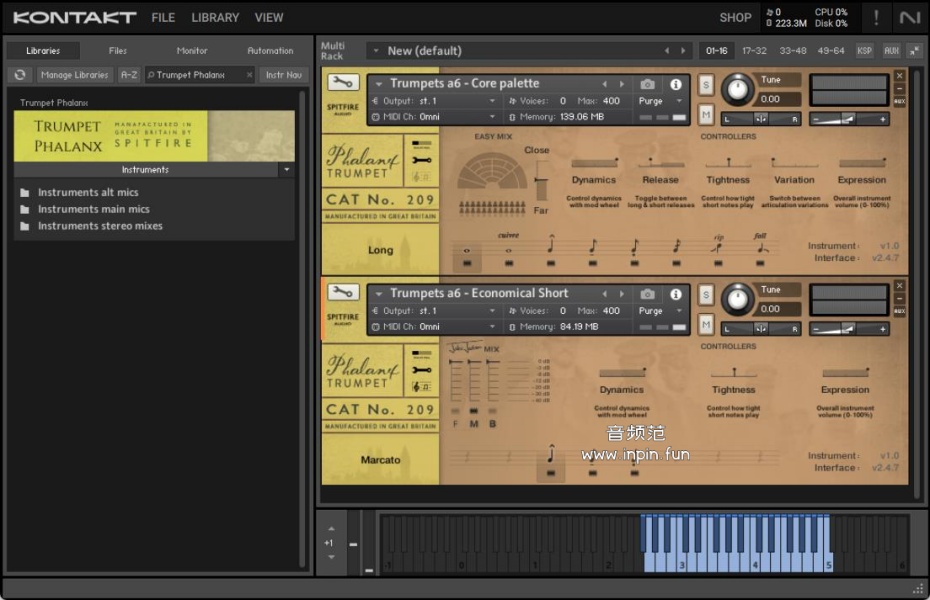Image resolution: width=930 pixels, height=600 pixels.
Task: Open info icon on Economical Short instrument
Action: pyautogui.click(x=676, y=294)
